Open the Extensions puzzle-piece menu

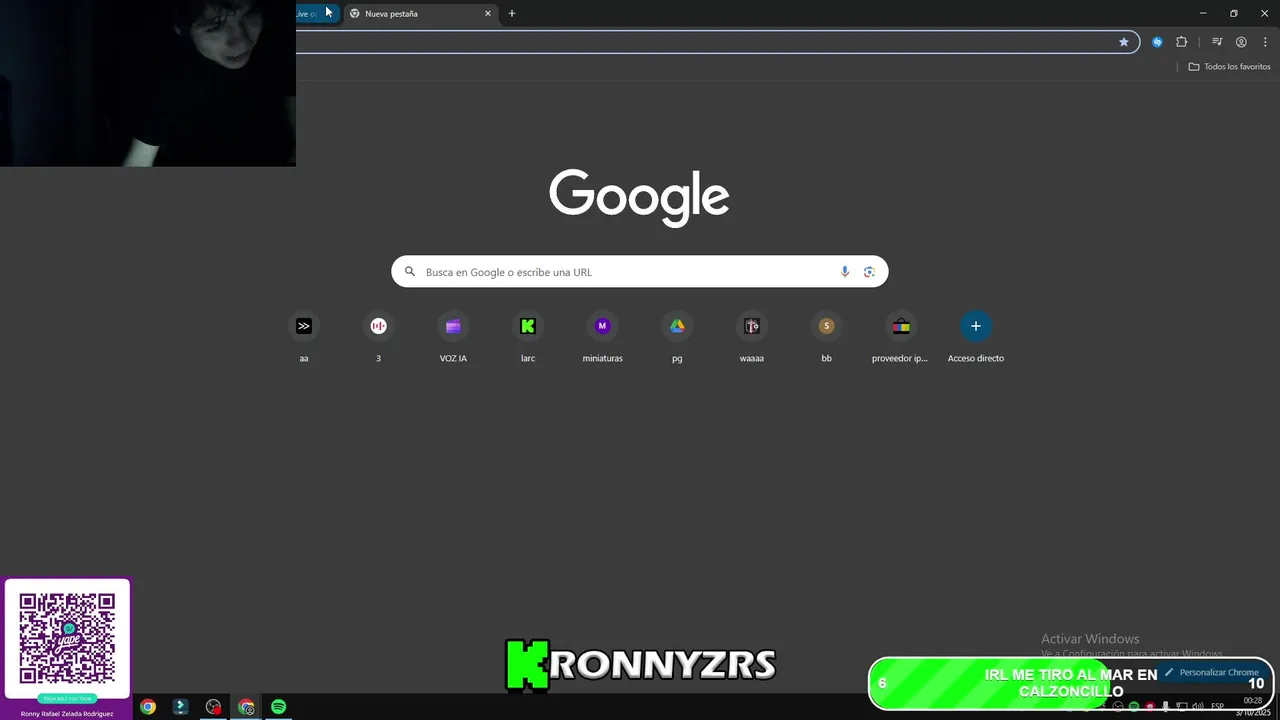click(1182, 42)
